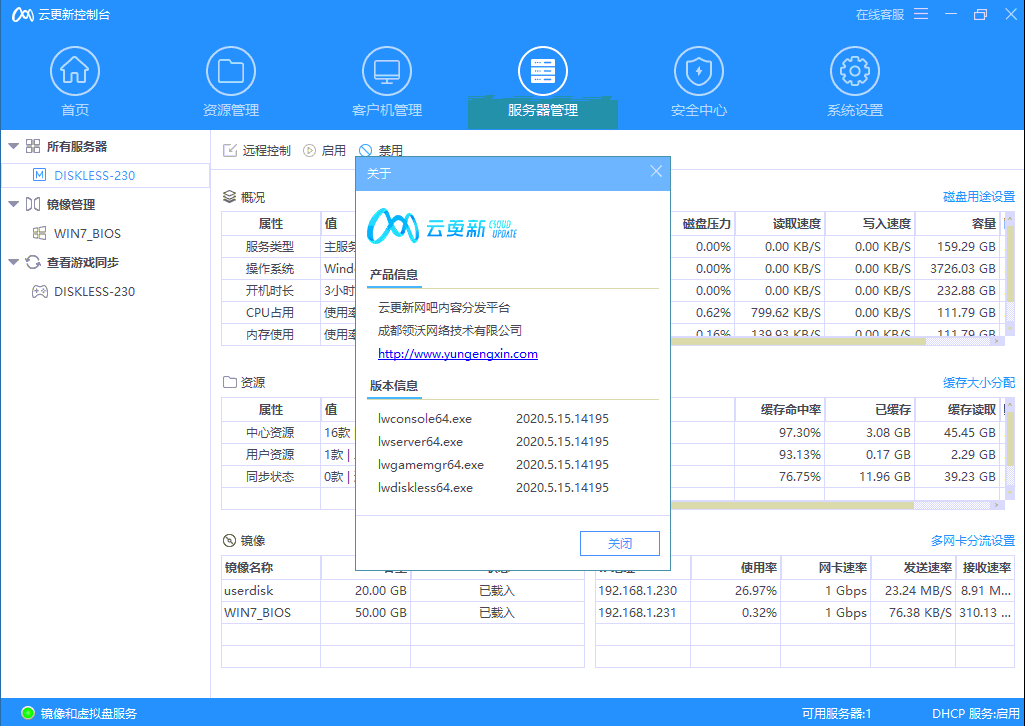The image size is (1025, 726).
Task: Open 磁盘用途设置 link
Action: (x=979, y=197)
